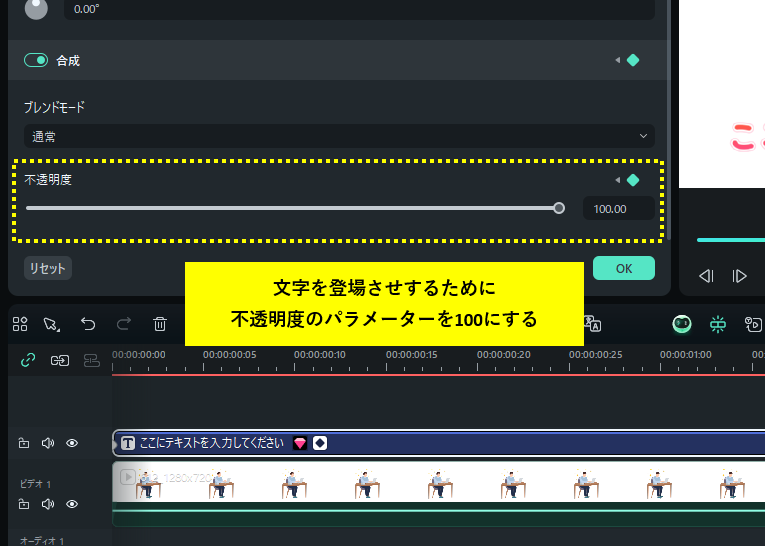Open the ブレンドモード dropdown showing 通常

pos(339,136)
